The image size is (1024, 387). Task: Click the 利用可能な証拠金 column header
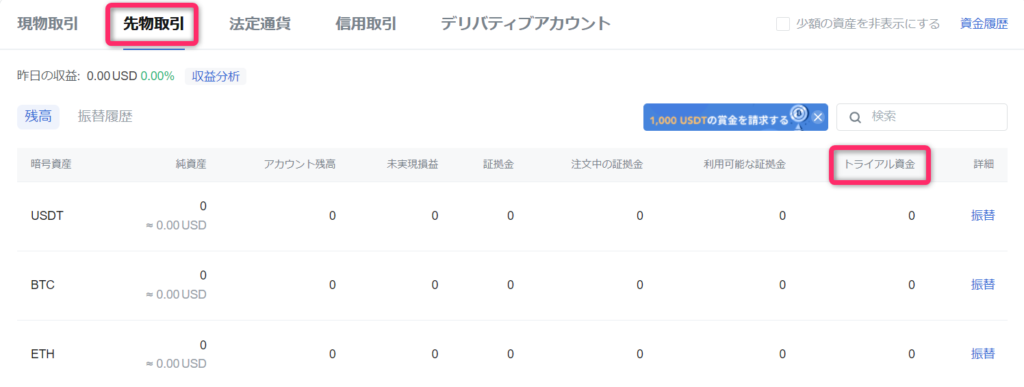tap(744, 164)
